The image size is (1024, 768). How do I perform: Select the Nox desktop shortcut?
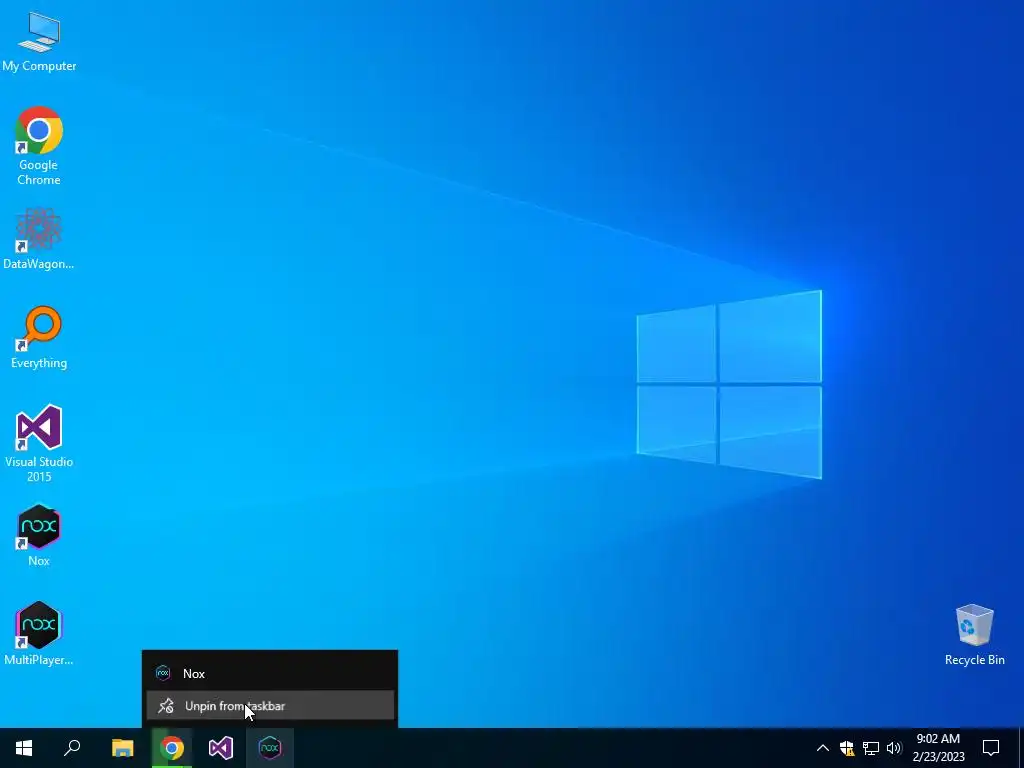pyautogui.click(x=39, y=535)
